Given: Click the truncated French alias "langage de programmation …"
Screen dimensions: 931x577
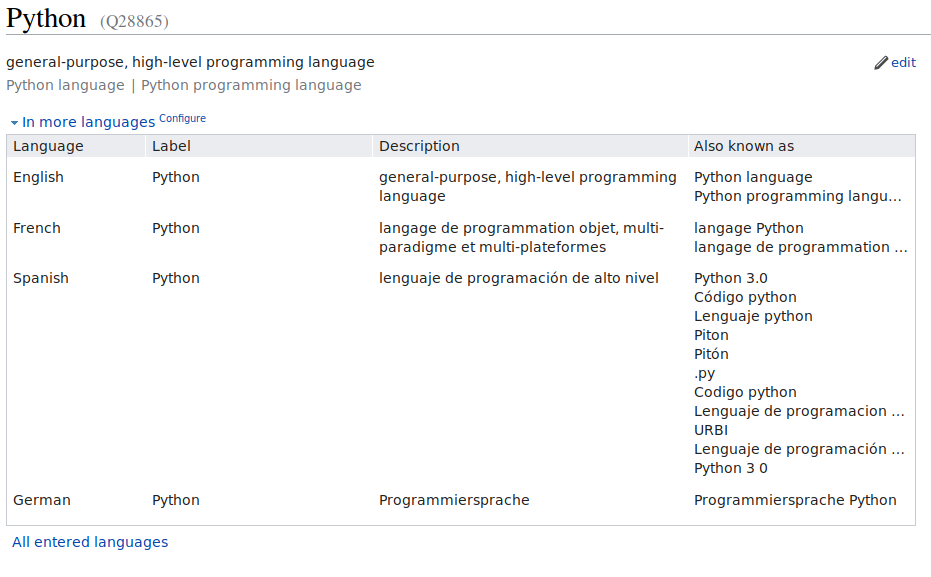Looking at the screenshot, I should click(x=800, y=247).
